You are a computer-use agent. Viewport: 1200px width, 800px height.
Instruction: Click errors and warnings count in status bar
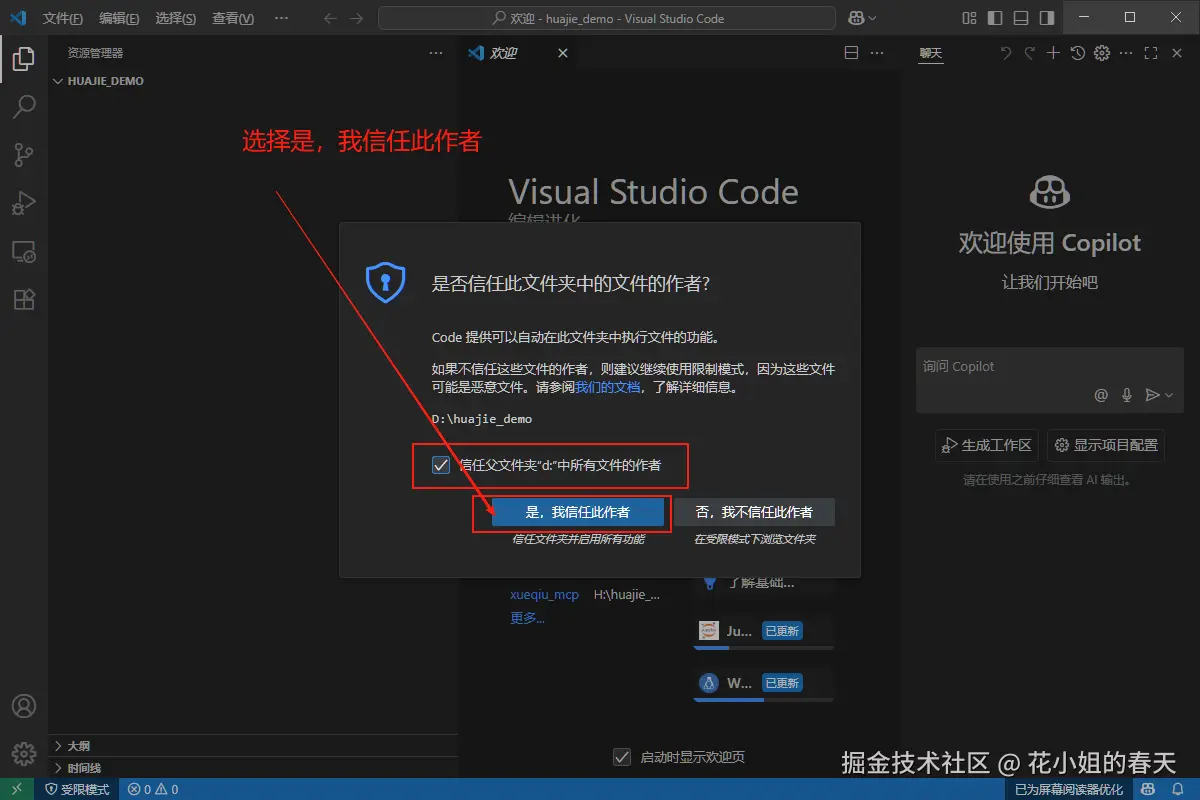[153, 789]
